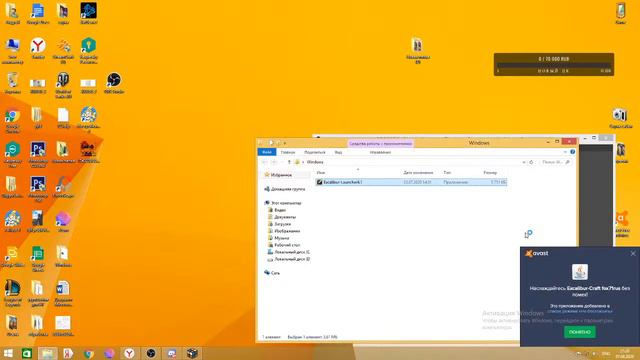Image resolution: width=640 pixels, height=360 pixels.
Task: Select the Excalibur Launcher file row
Action: [x=411, y=182]
